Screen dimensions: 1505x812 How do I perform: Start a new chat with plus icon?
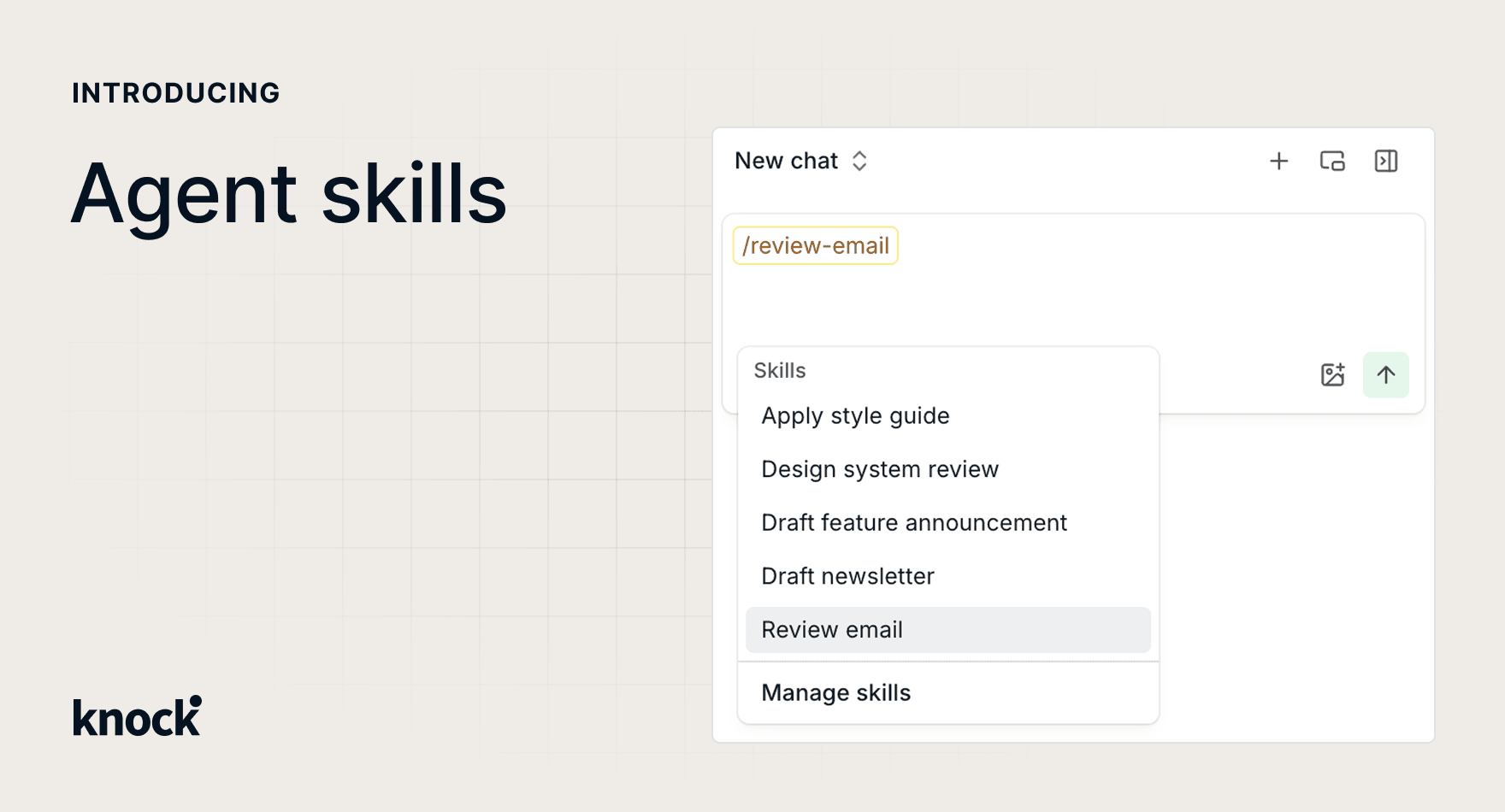tap(1278, 161)
